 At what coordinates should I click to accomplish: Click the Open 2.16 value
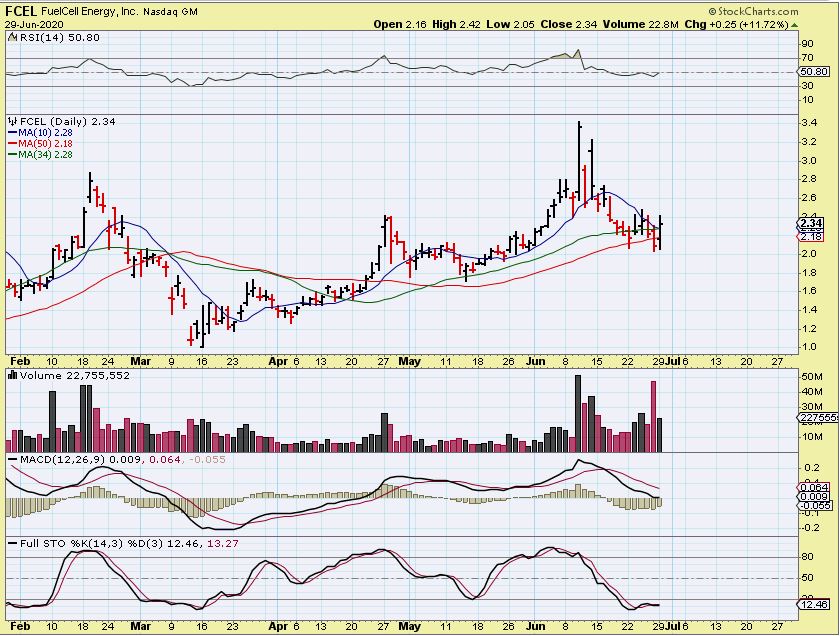[x=400, y=25]
